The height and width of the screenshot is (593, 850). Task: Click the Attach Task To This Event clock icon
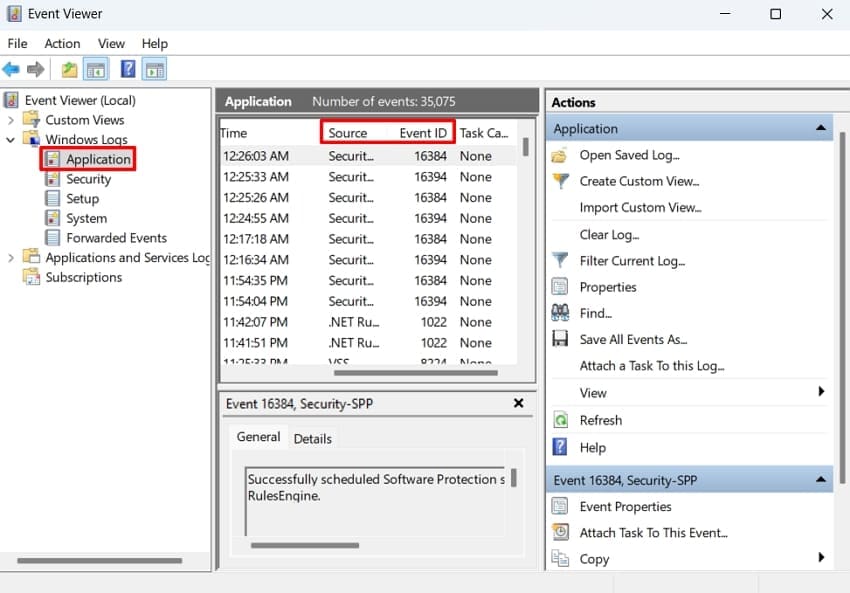560,532
